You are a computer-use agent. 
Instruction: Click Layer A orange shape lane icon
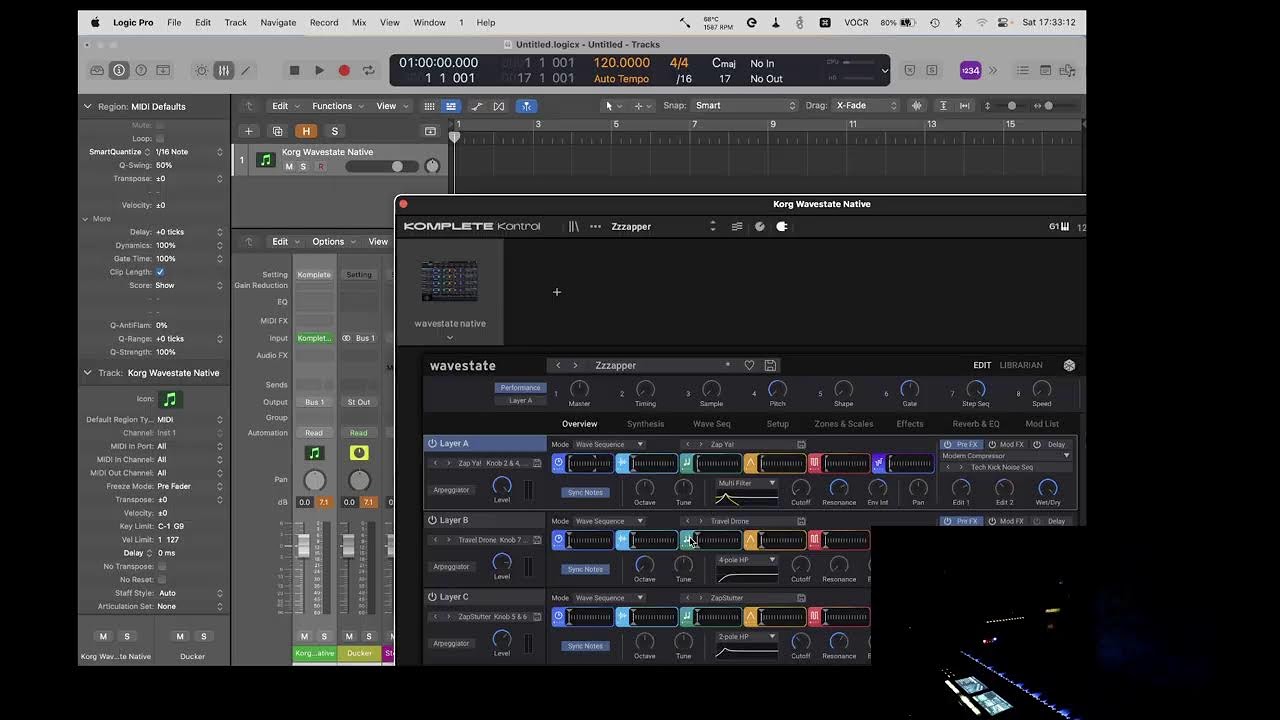pyautogui.click(x=750, y=463)
